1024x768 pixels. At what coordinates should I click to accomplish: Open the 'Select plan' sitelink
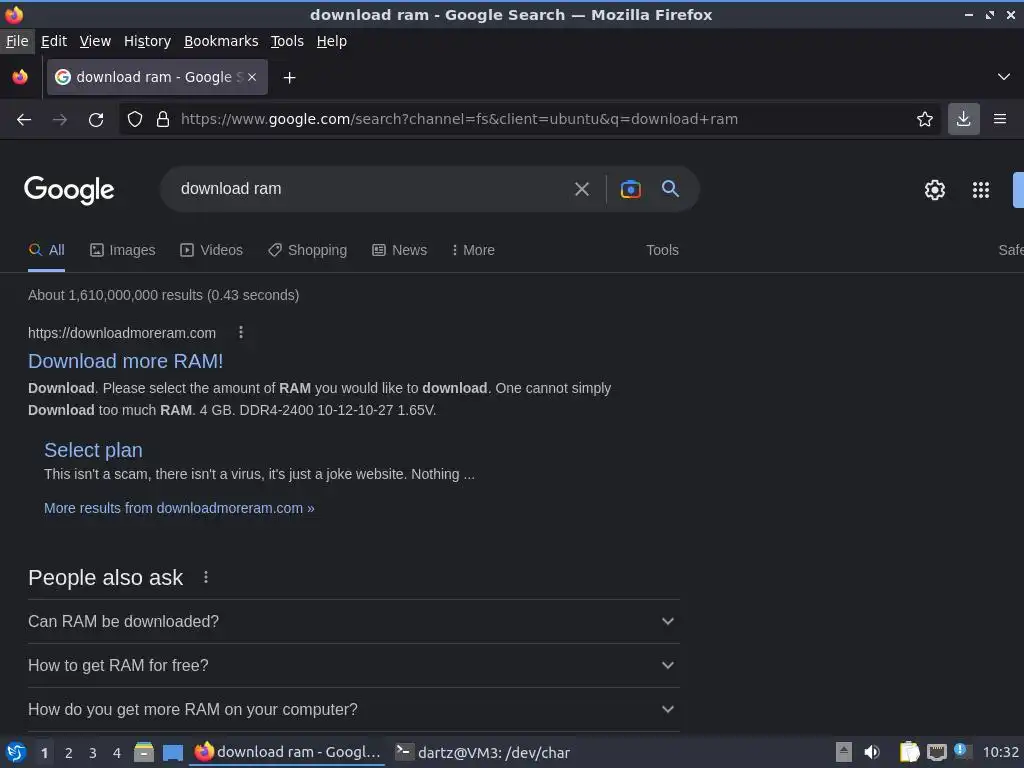93,450
